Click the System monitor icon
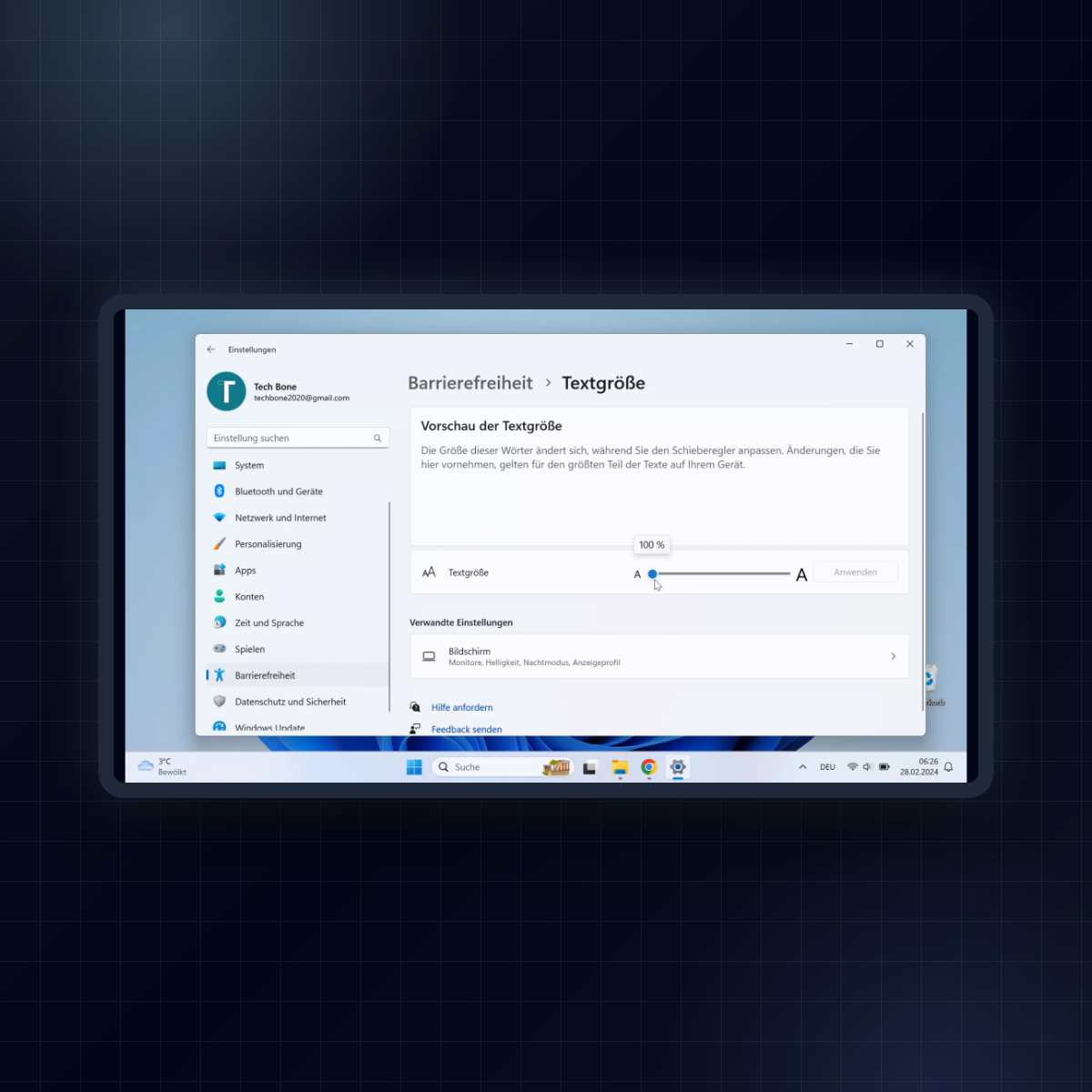1092x1092 pixels. pos(219,465)
